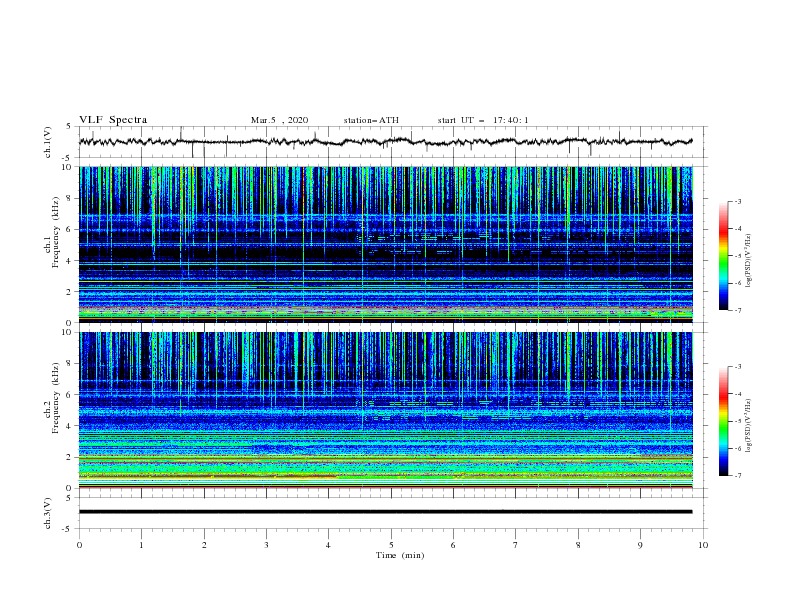Click the "ch.1(V)" axis label
The height and width of the screenshot is (612, 792).
click(48, 142)
